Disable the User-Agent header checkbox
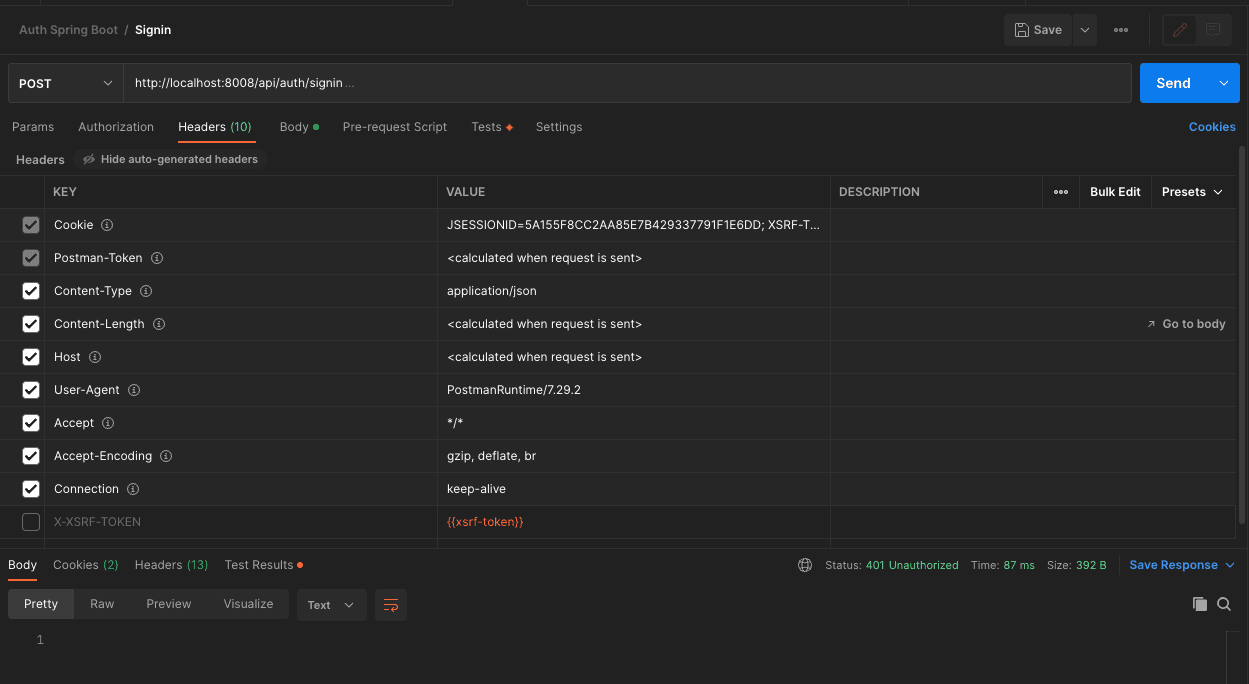This screenshot has width=1249, height=684. (30, 390)
